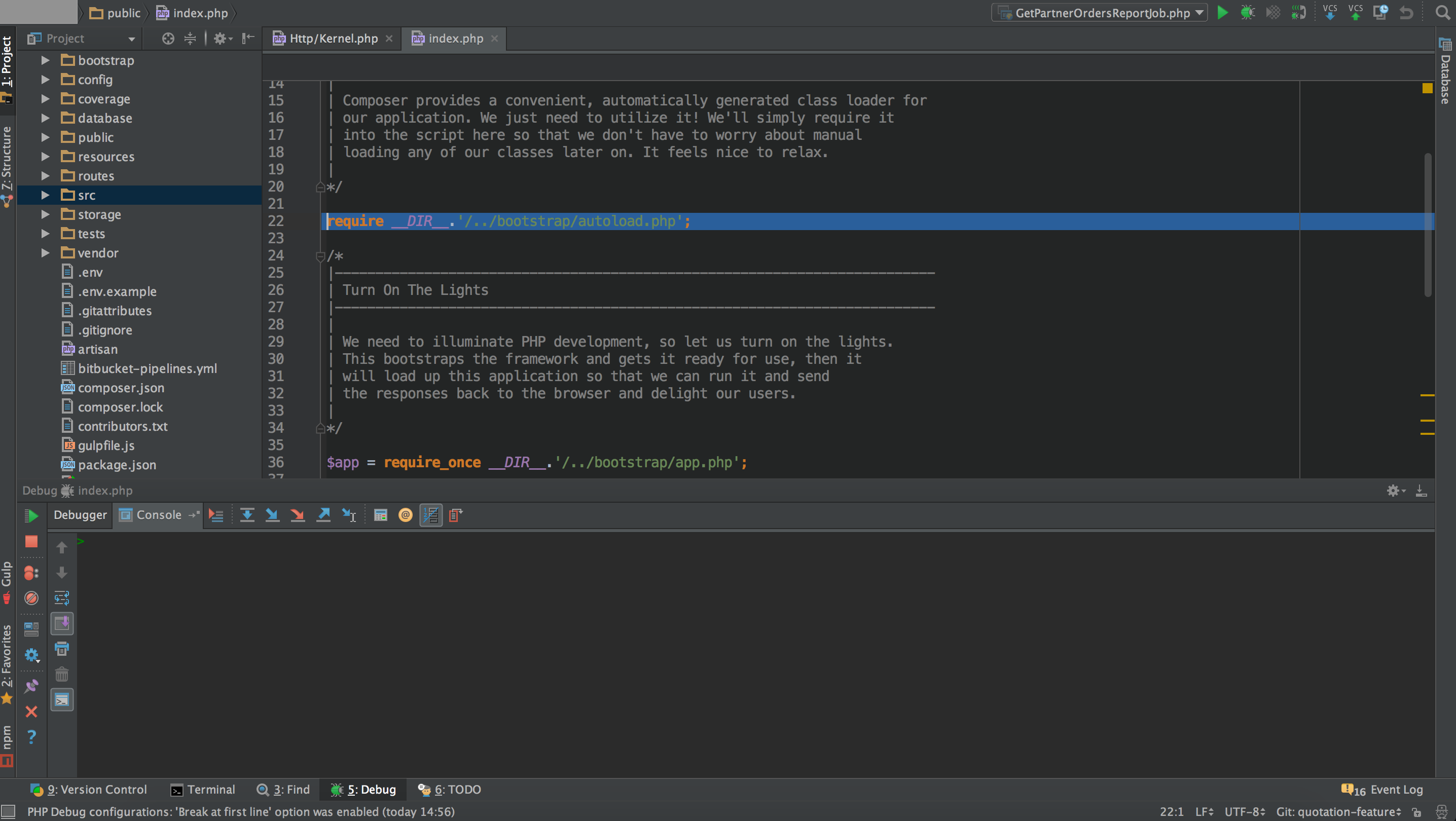Switch to the Http/Kernel.php editor tab
The height and width of the screenshot is (821, 1456).
click(333, 39)
